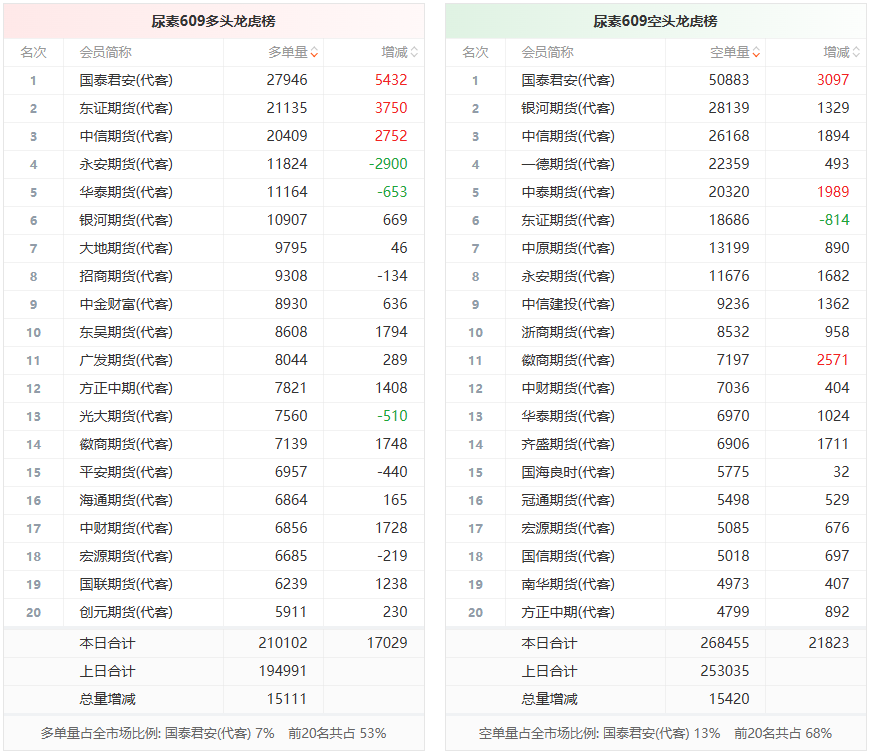
Task: Click 本日合计 label in short table
Action: pos(549,644)
